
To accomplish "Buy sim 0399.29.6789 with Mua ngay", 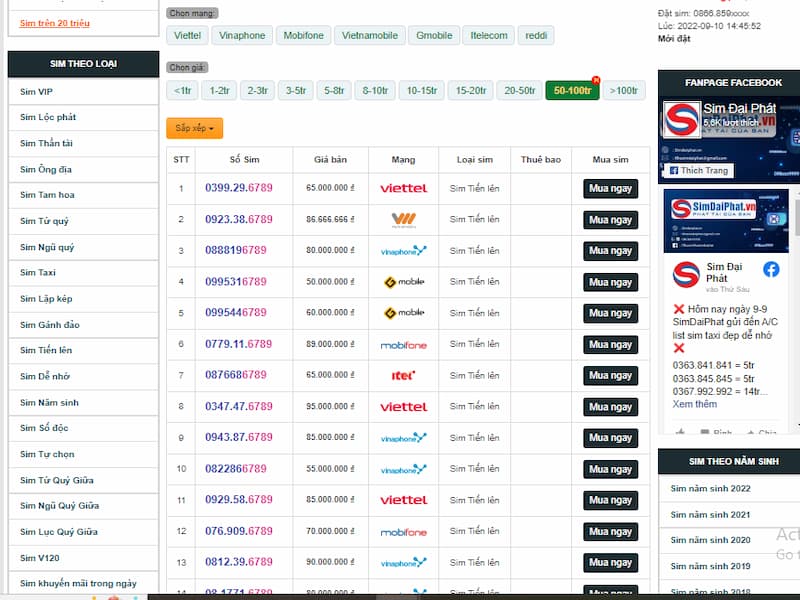I will pyautogui.click(x=610, y=189).
